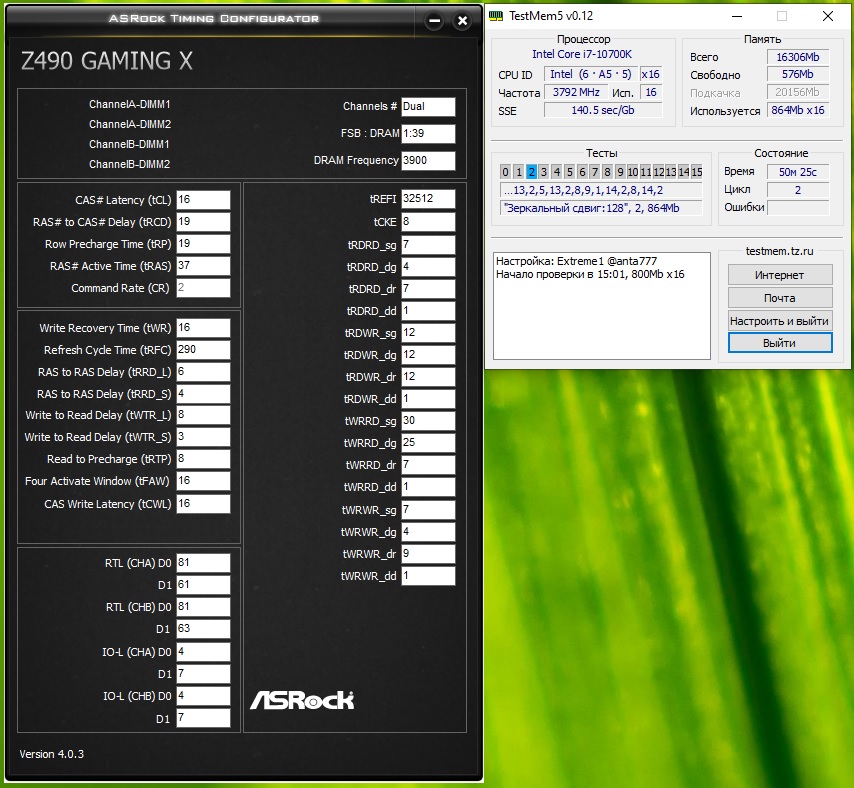Click the tWTR_S value field
The height and width of the screenshot is (788, 854).
click(203, 437)
